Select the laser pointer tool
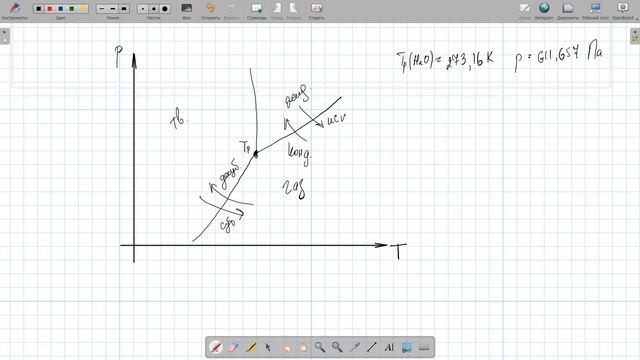 tap(354, 347)
